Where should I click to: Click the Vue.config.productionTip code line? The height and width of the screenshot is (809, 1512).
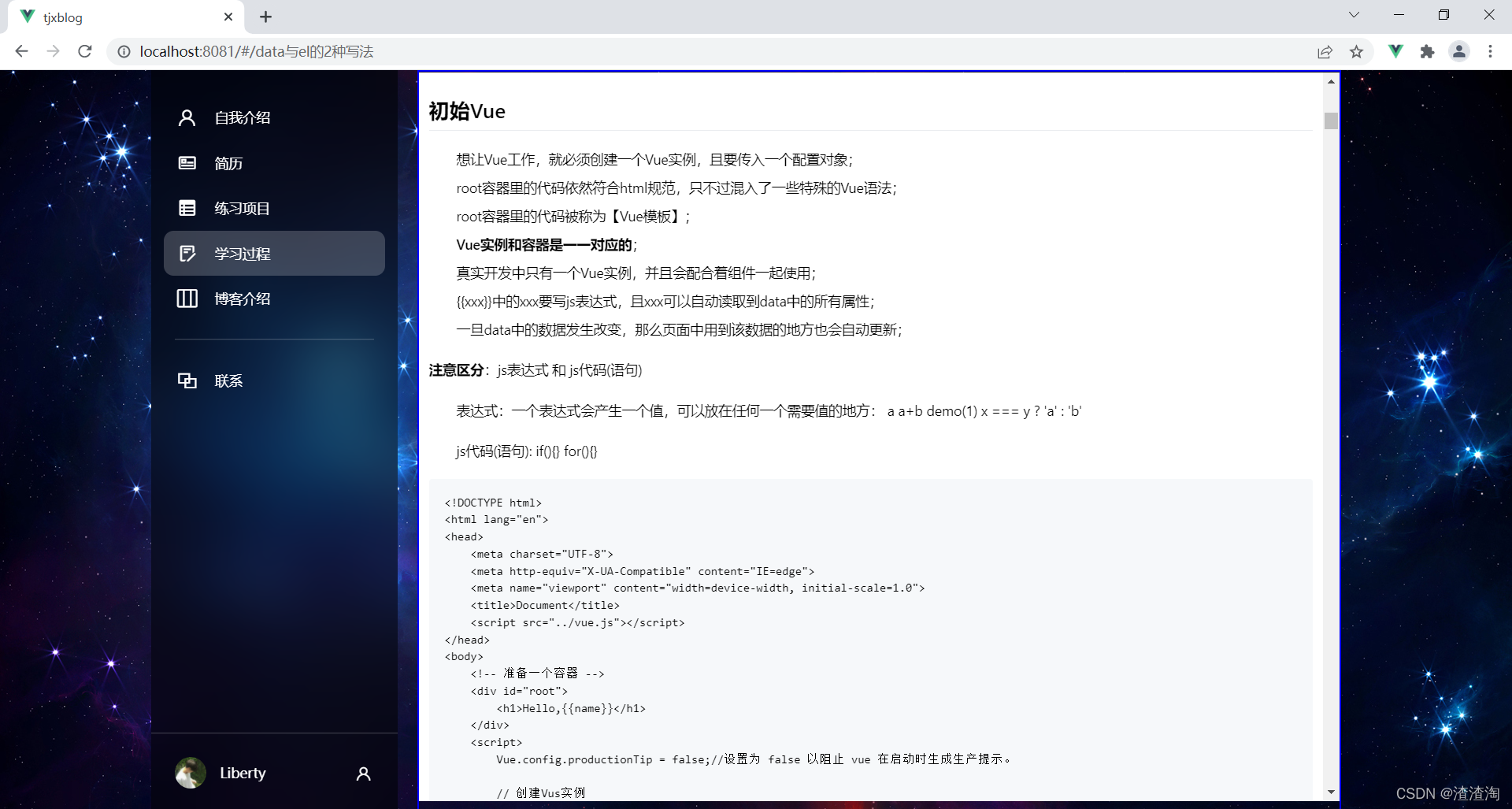tap(754, 759)
